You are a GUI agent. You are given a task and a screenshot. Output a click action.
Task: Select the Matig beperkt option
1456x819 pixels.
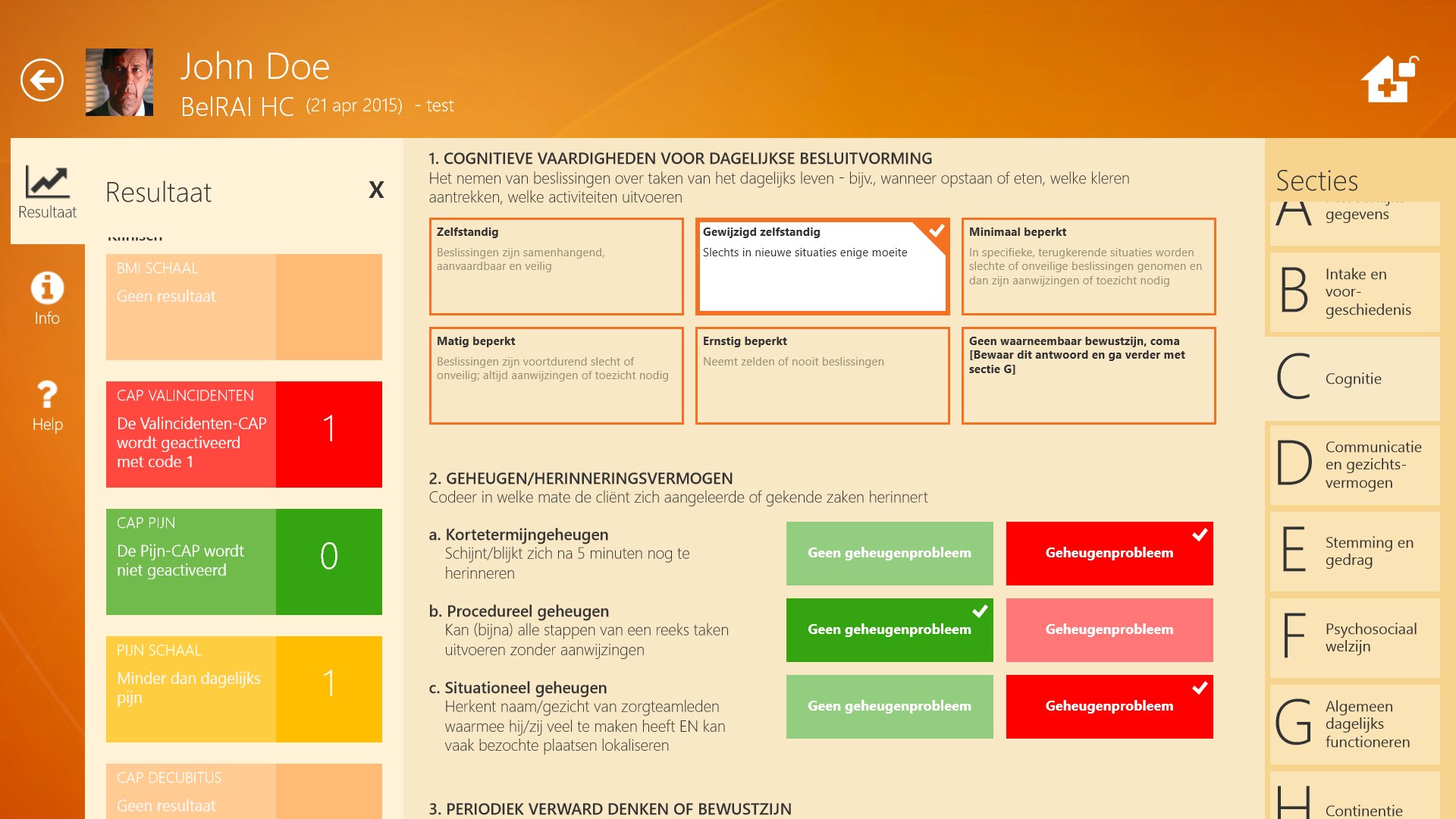[x=556, y=375]
